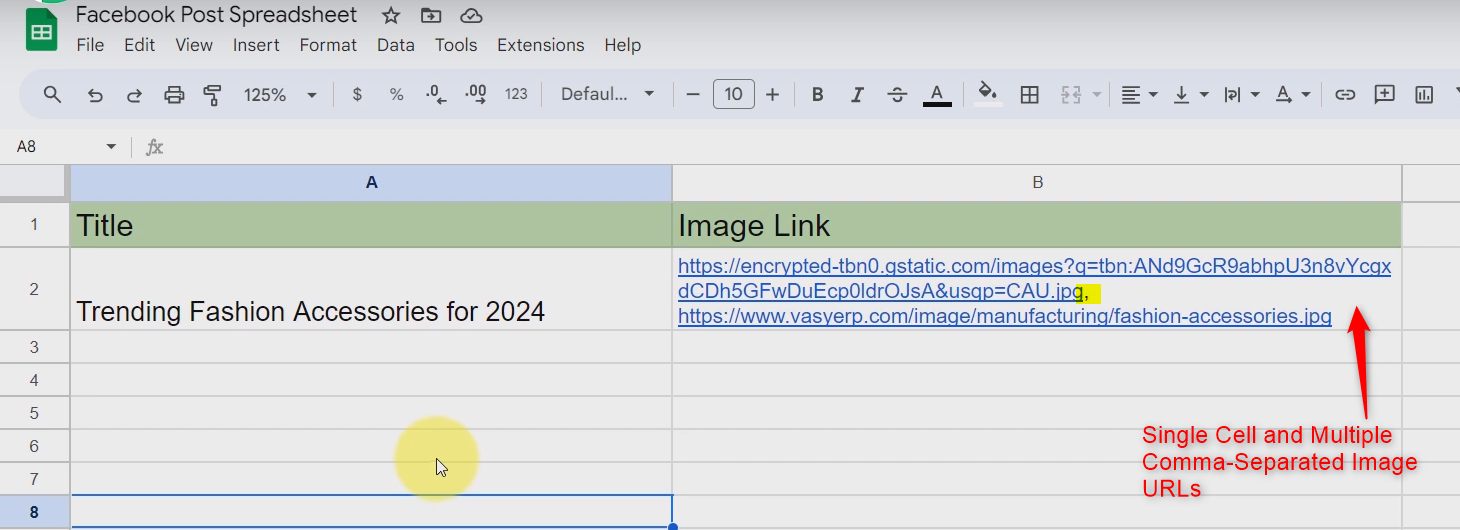
Task: Toggle strikethrough formatting
Action: (897, 95)
